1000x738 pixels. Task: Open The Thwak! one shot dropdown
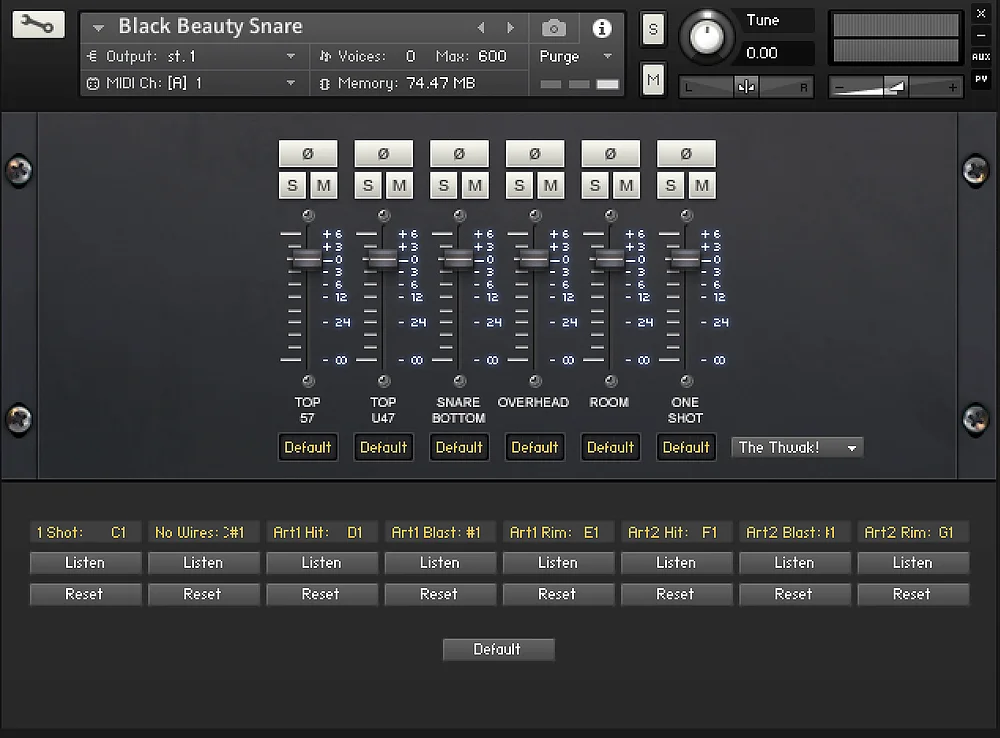point(797,448)
